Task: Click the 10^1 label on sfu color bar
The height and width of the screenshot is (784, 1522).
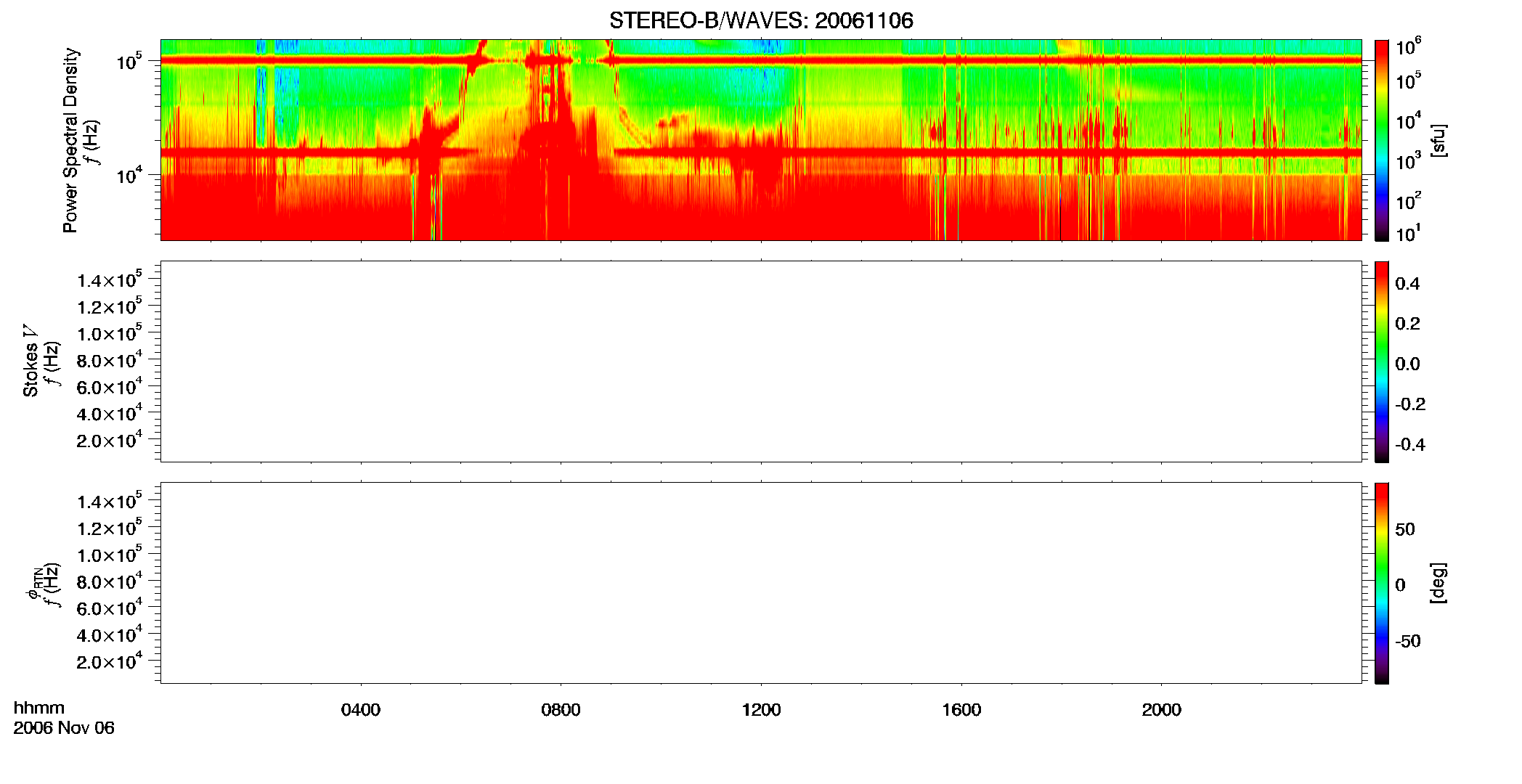Action: coord(1409,233)
